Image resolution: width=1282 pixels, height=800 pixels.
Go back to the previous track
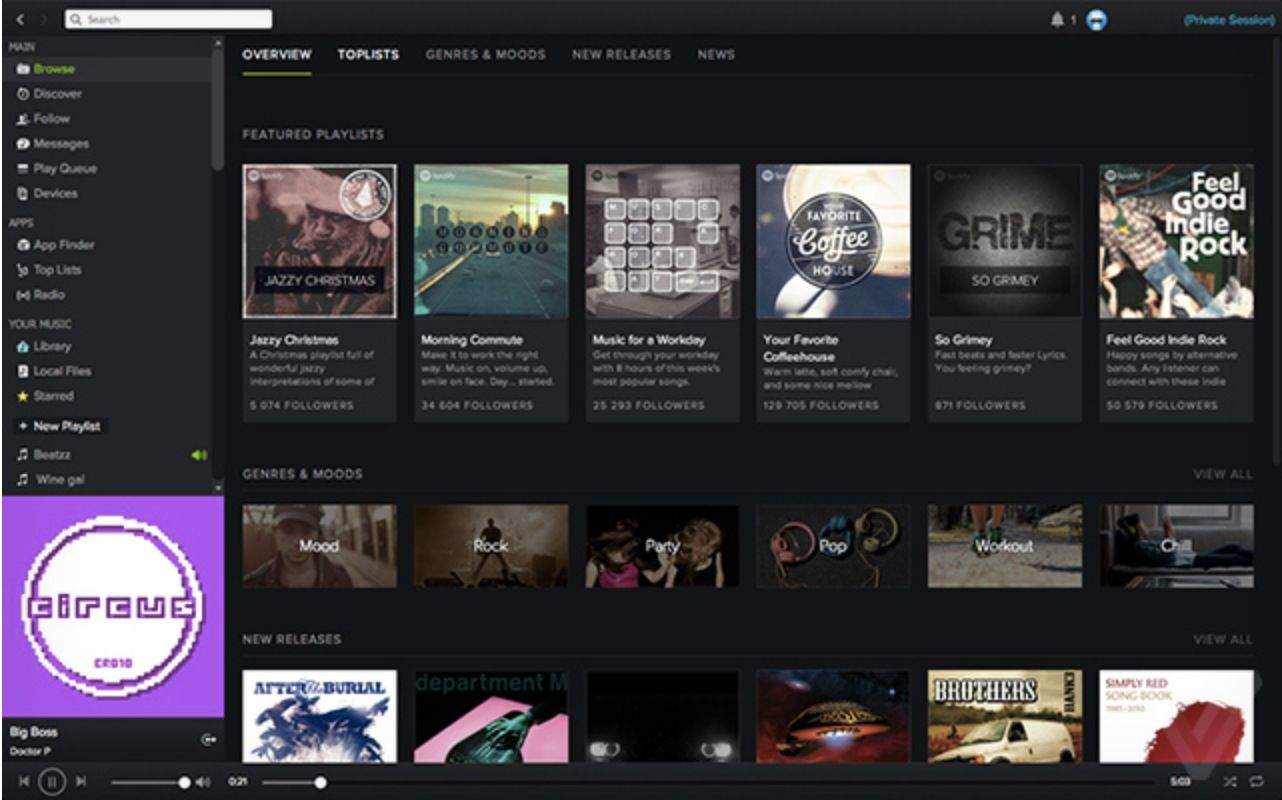[24, 781]
